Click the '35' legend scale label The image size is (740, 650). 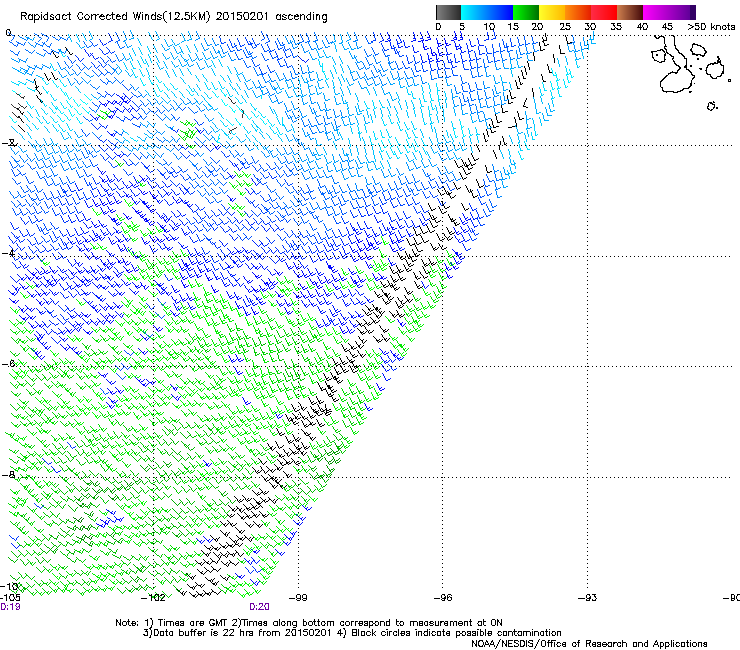coord(616,27)
